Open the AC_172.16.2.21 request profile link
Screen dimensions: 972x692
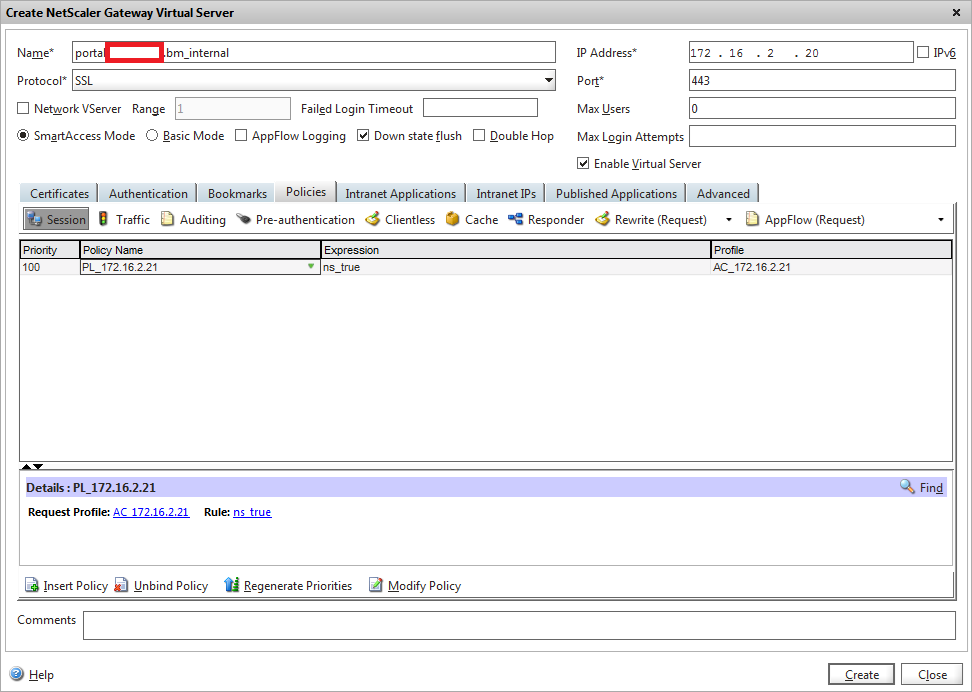[x=151, y=512]
